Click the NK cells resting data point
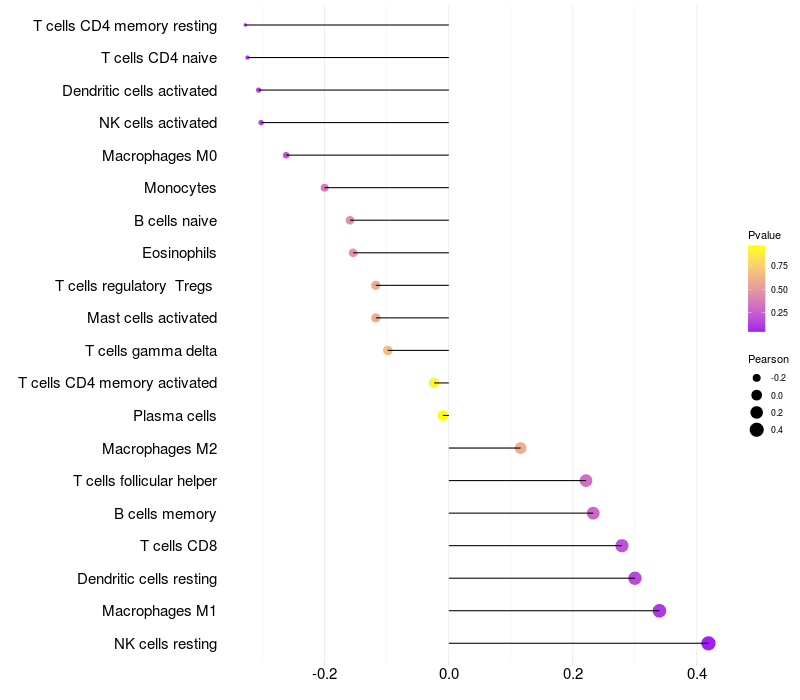 tap(708, 643)
